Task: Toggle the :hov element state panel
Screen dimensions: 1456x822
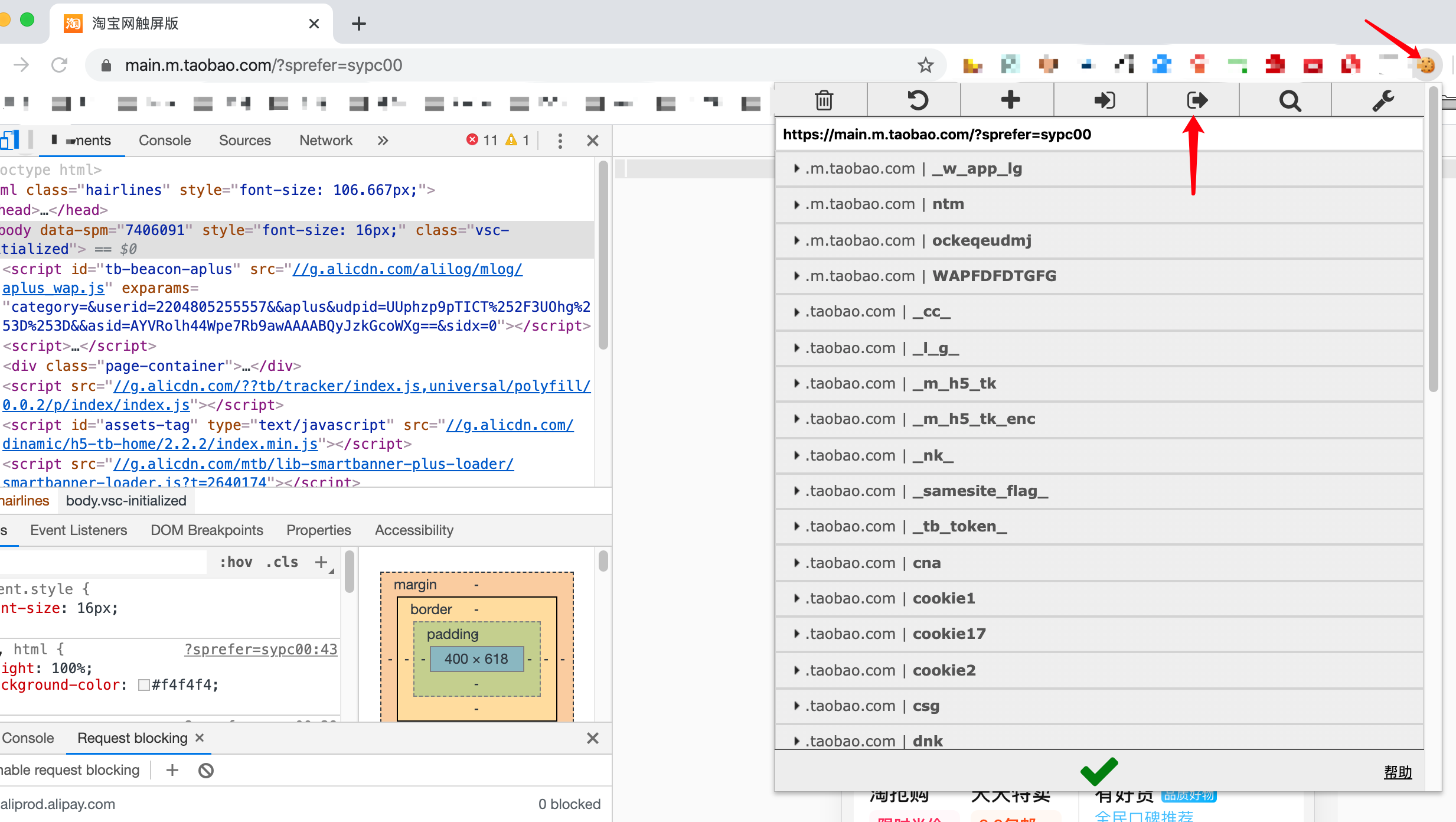Action: click(x=236, y=562)
